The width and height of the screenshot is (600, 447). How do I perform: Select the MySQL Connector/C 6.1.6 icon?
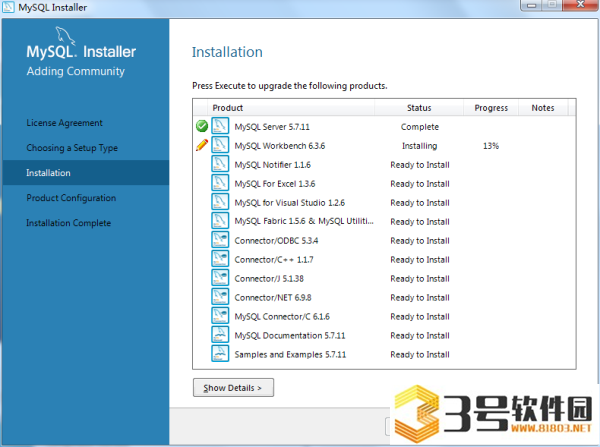220,316
